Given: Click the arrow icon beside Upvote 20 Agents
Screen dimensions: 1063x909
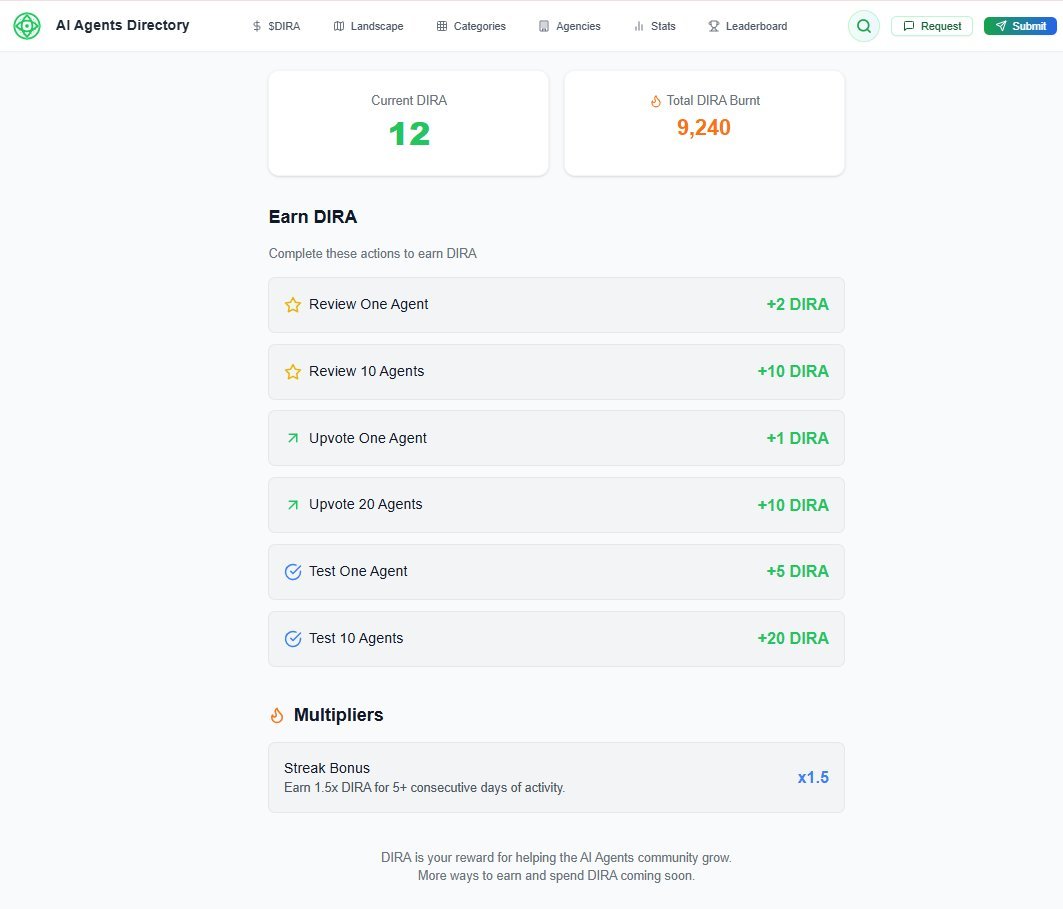Looking at the screenshot, I should 293,505.
